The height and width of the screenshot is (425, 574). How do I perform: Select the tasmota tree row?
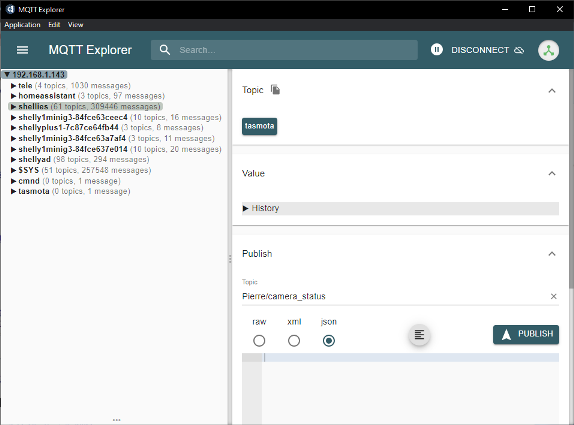click(70, 191)
